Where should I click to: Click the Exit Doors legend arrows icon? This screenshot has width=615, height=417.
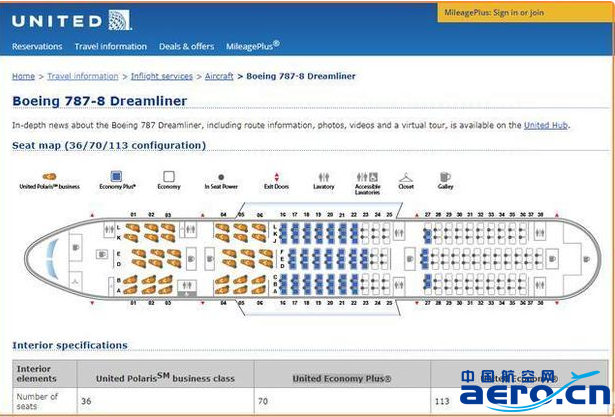coord(277,177)
